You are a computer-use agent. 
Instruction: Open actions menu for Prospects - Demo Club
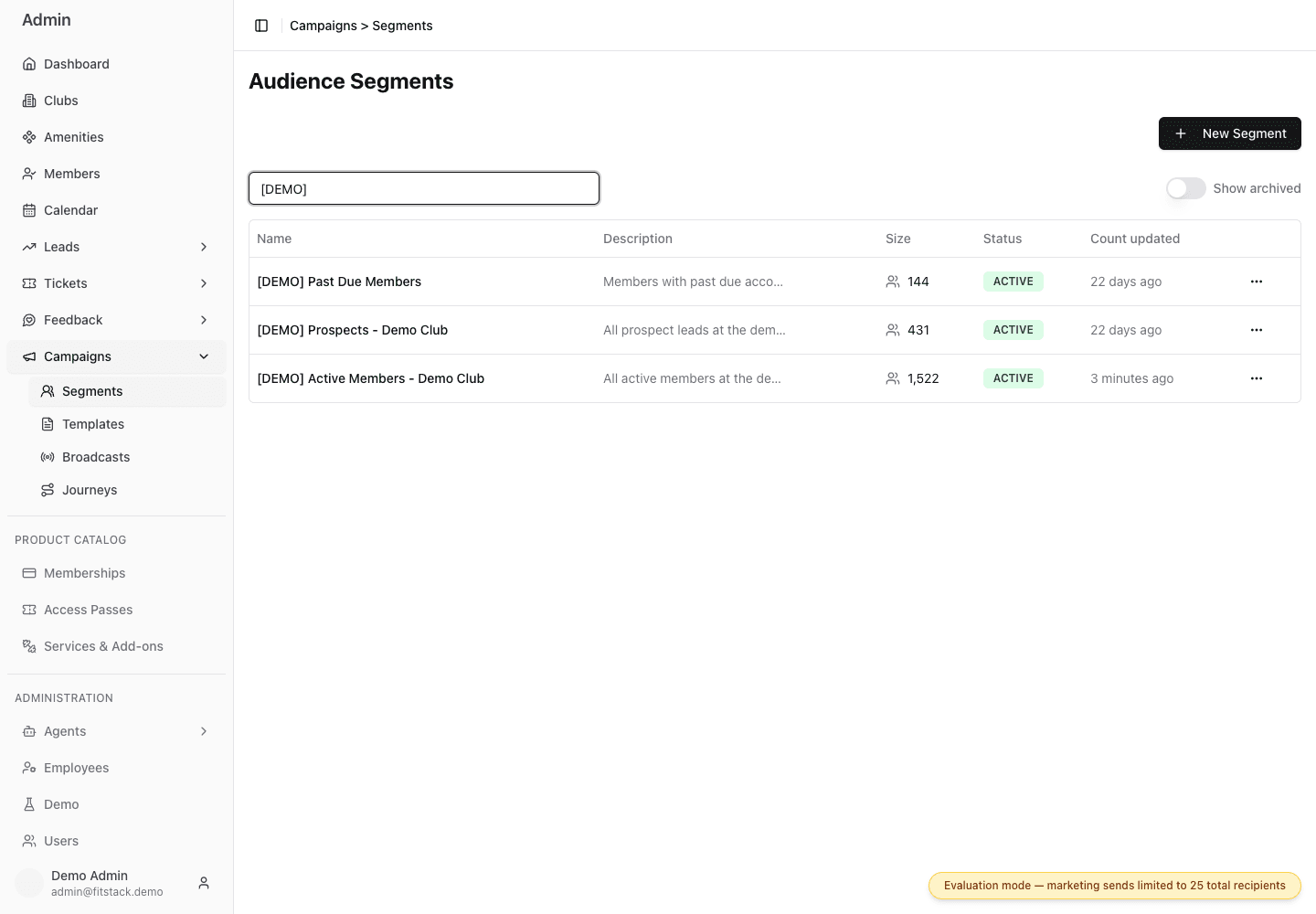[1257, 330]
